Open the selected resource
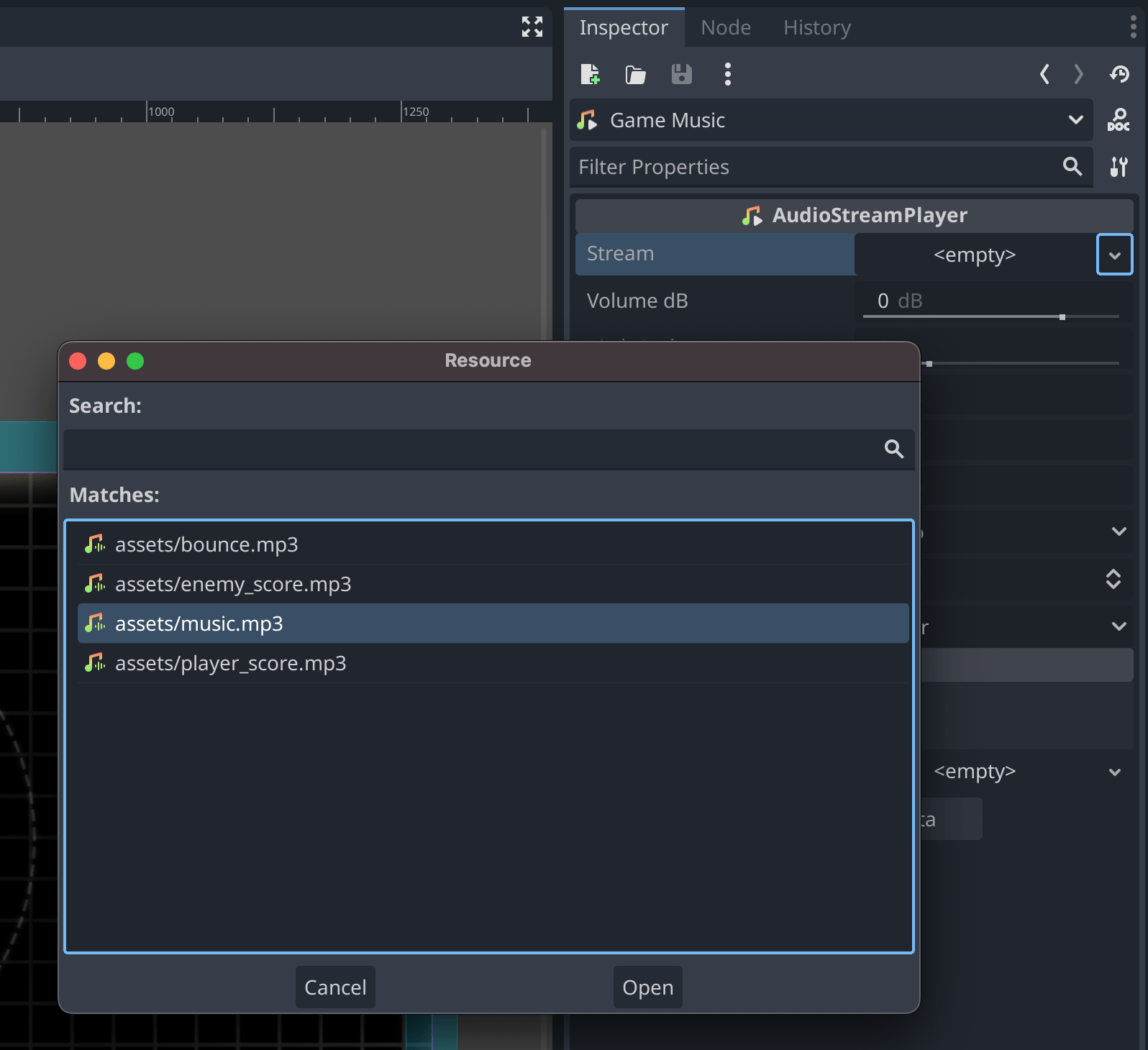1148x1050 pixels. [x=647, y=987]
